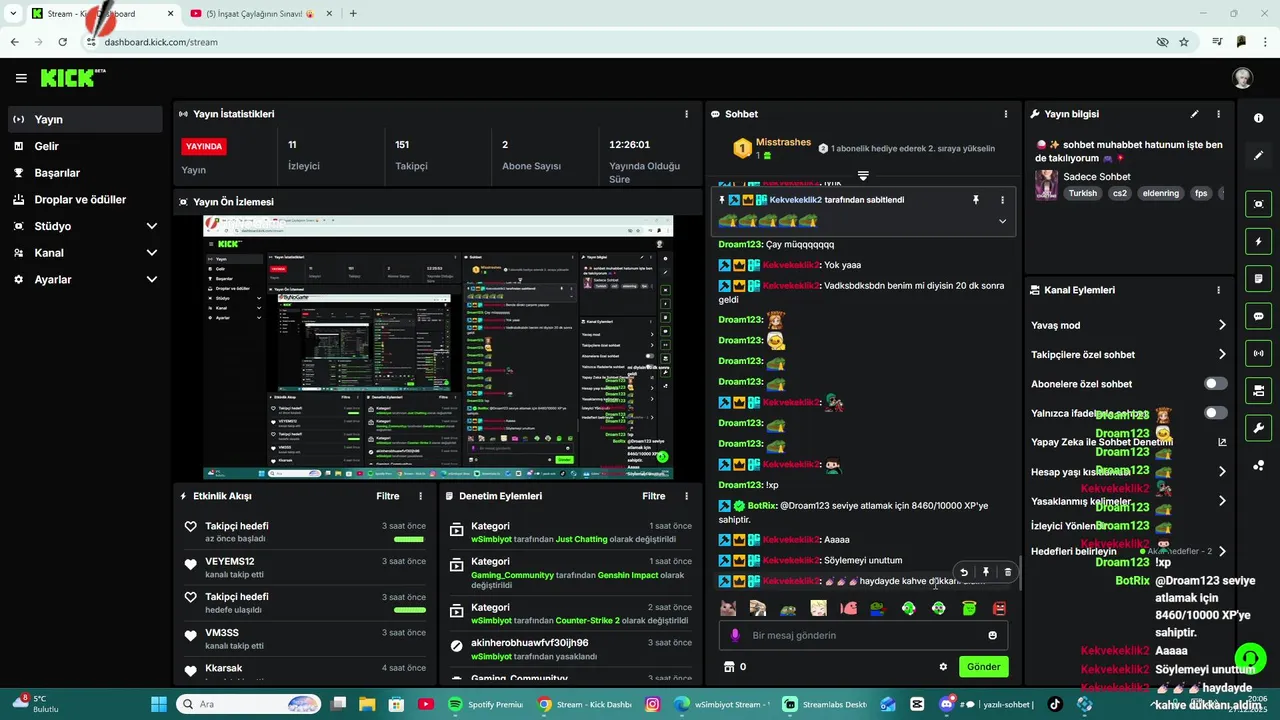
Task: Click the pencil icon in the right sidebar
Action: click(x=1258, y=156)
